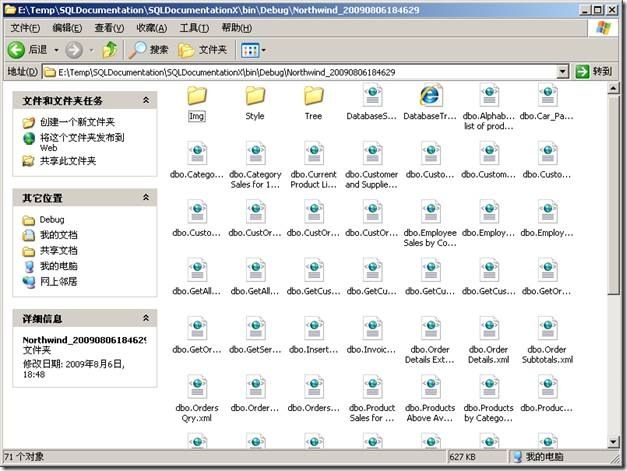
Task: Select dbo.Order Details Ext... file
Action: click(430, 340)
